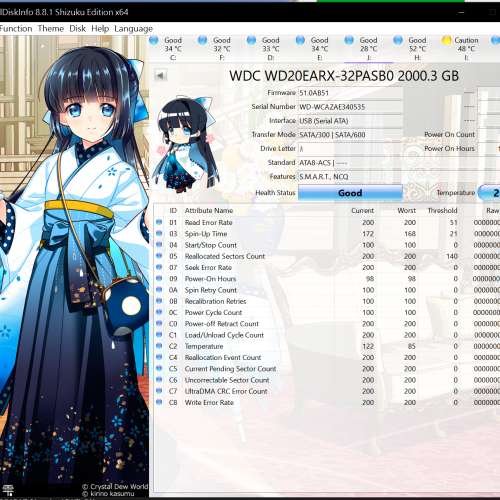Viewport: 500px width, 500px height.
Task: Click the Drive Letter field
Action: 350,149
